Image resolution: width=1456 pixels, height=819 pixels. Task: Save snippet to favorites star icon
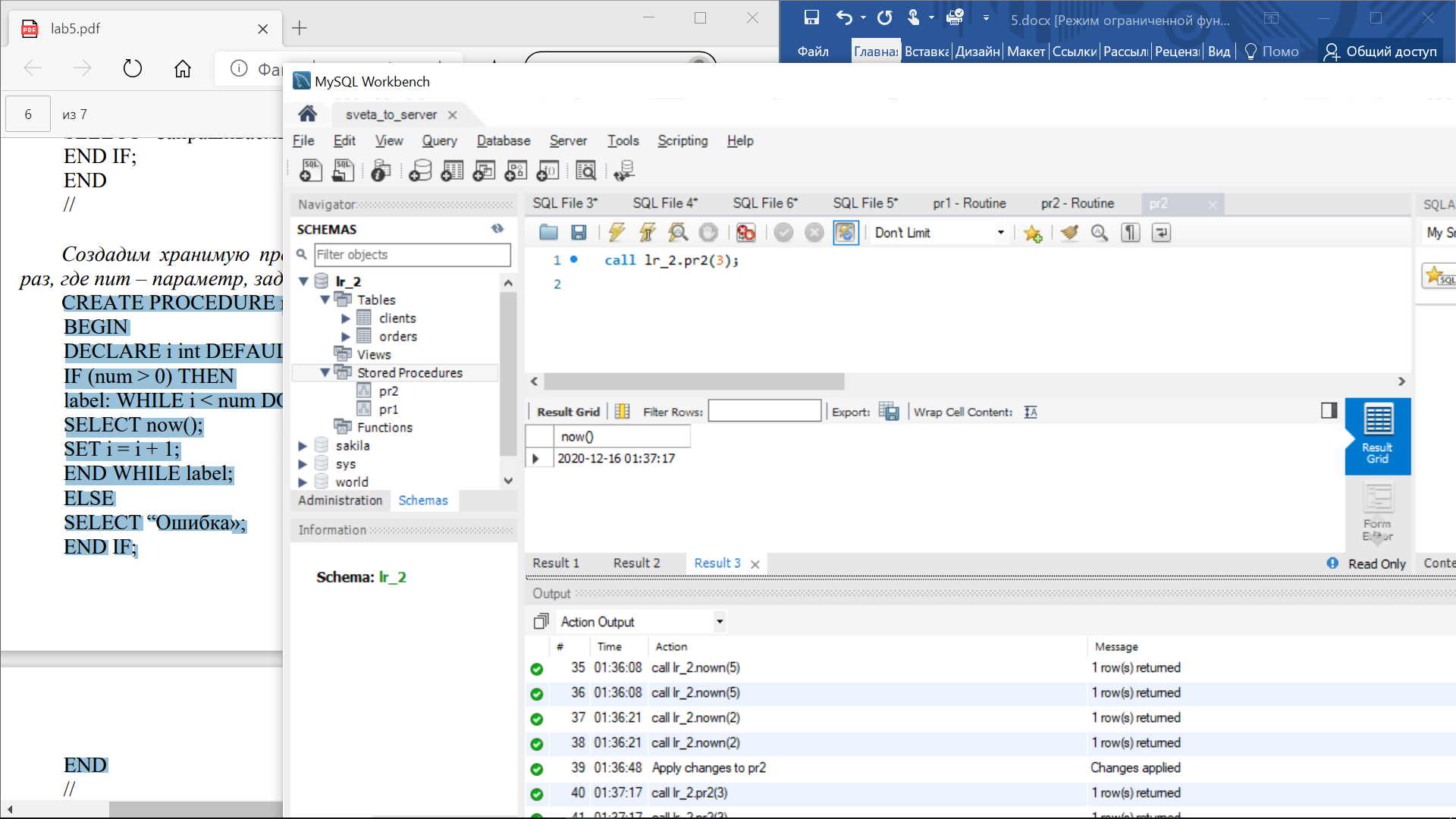[1032, 233]
